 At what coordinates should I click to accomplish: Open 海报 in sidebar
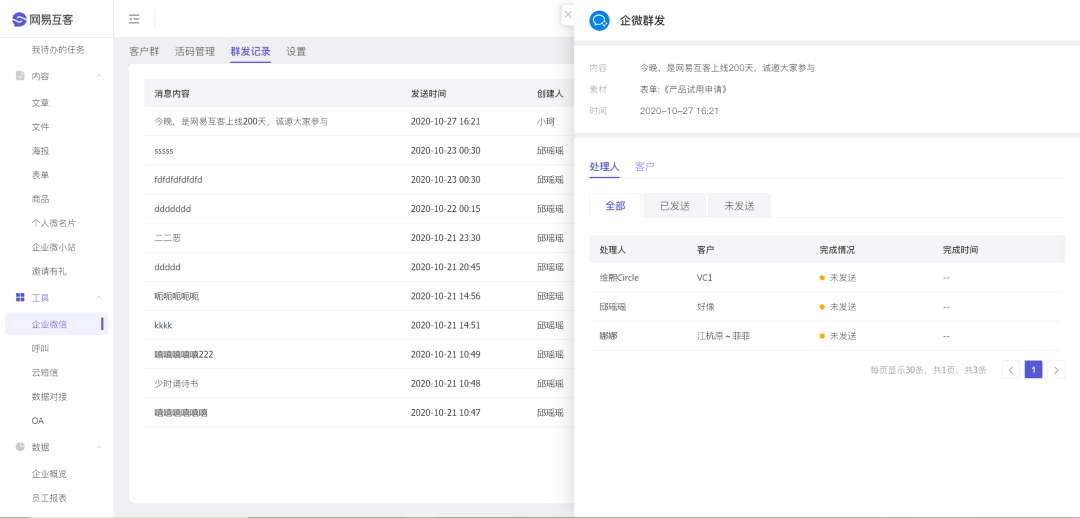click(41, 151)
